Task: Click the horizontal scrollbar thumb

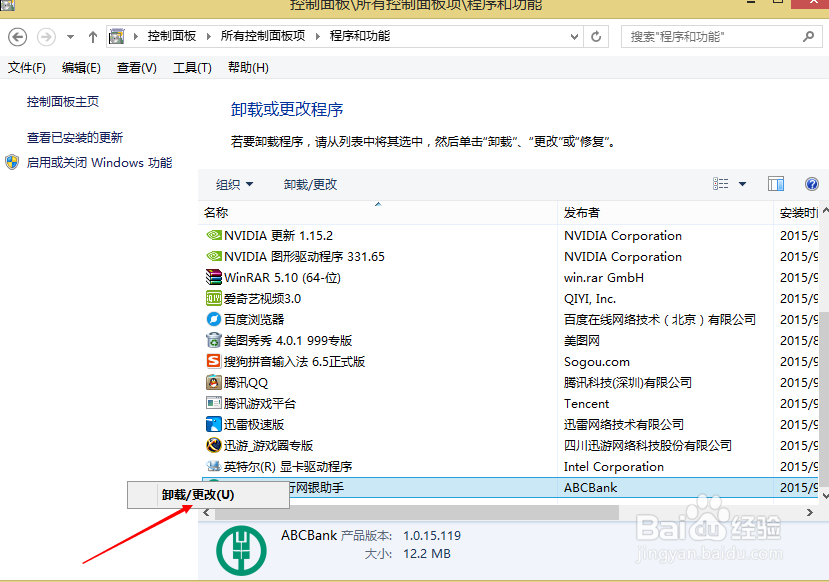Action: 417,512
